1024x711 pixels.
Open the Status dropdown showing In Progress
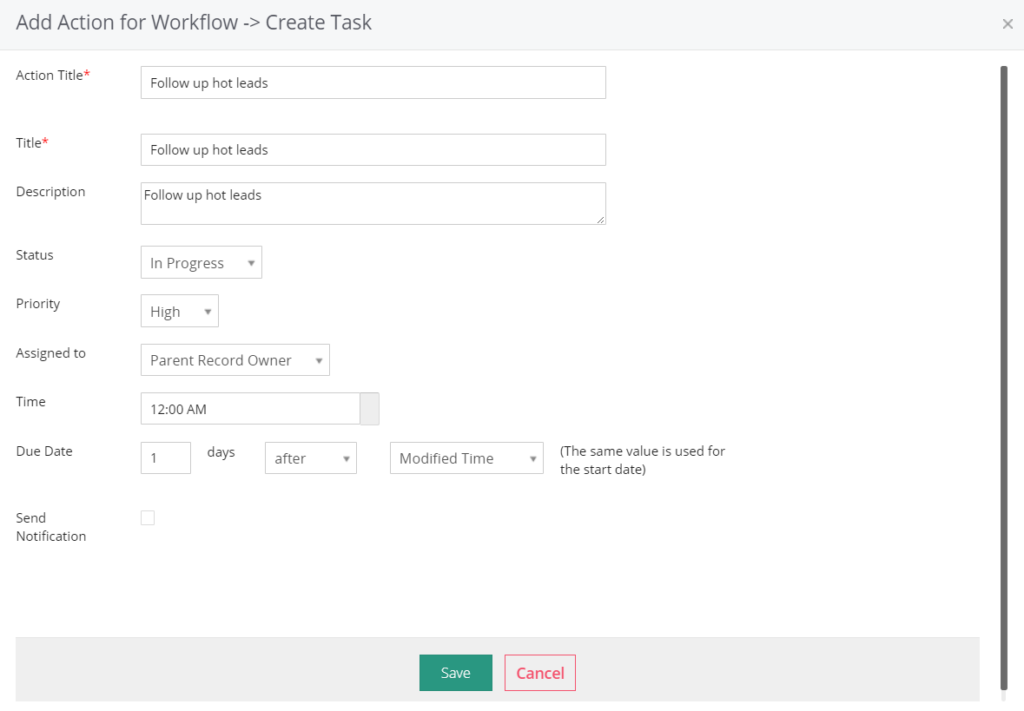pyautogui.click(x=201, y=262)
